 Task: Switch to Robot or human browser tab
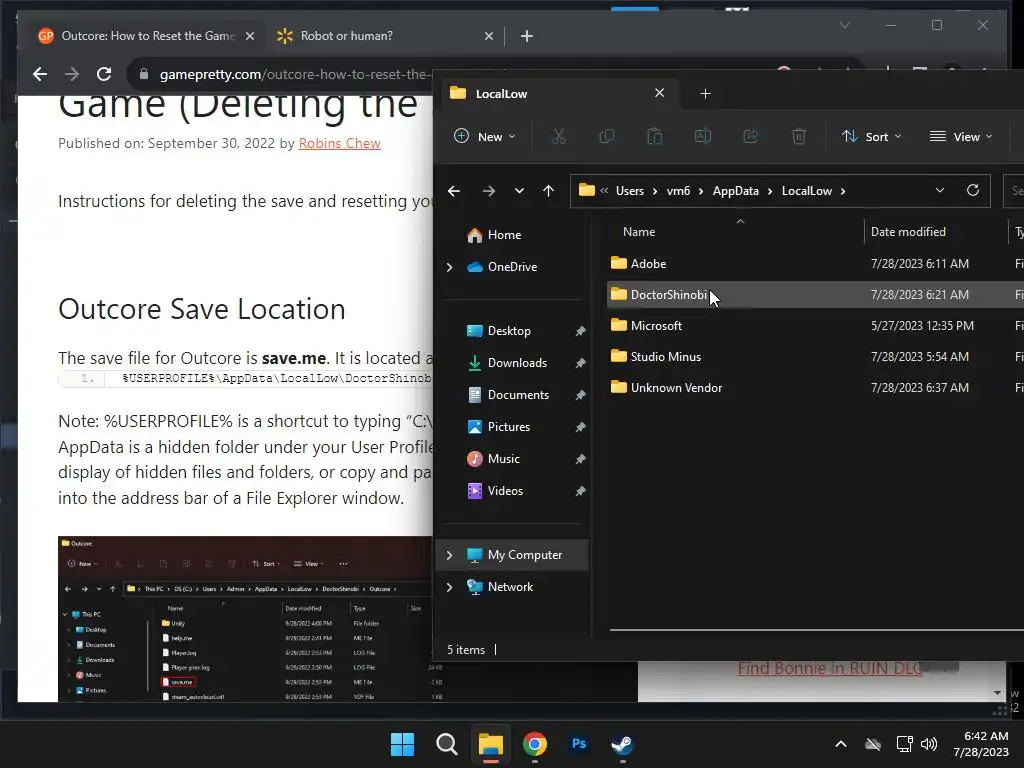[385, 36]
